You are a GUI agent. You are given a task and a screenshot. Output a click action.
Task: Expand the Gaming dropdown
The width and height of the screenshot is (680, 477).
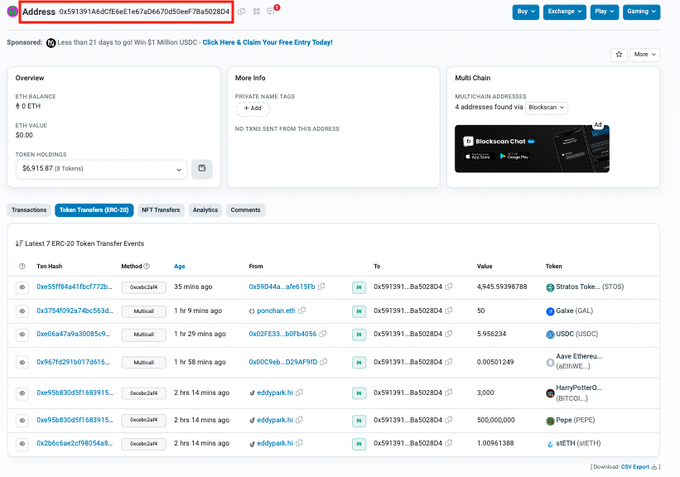pyautogui.click(x=642, y=12)
